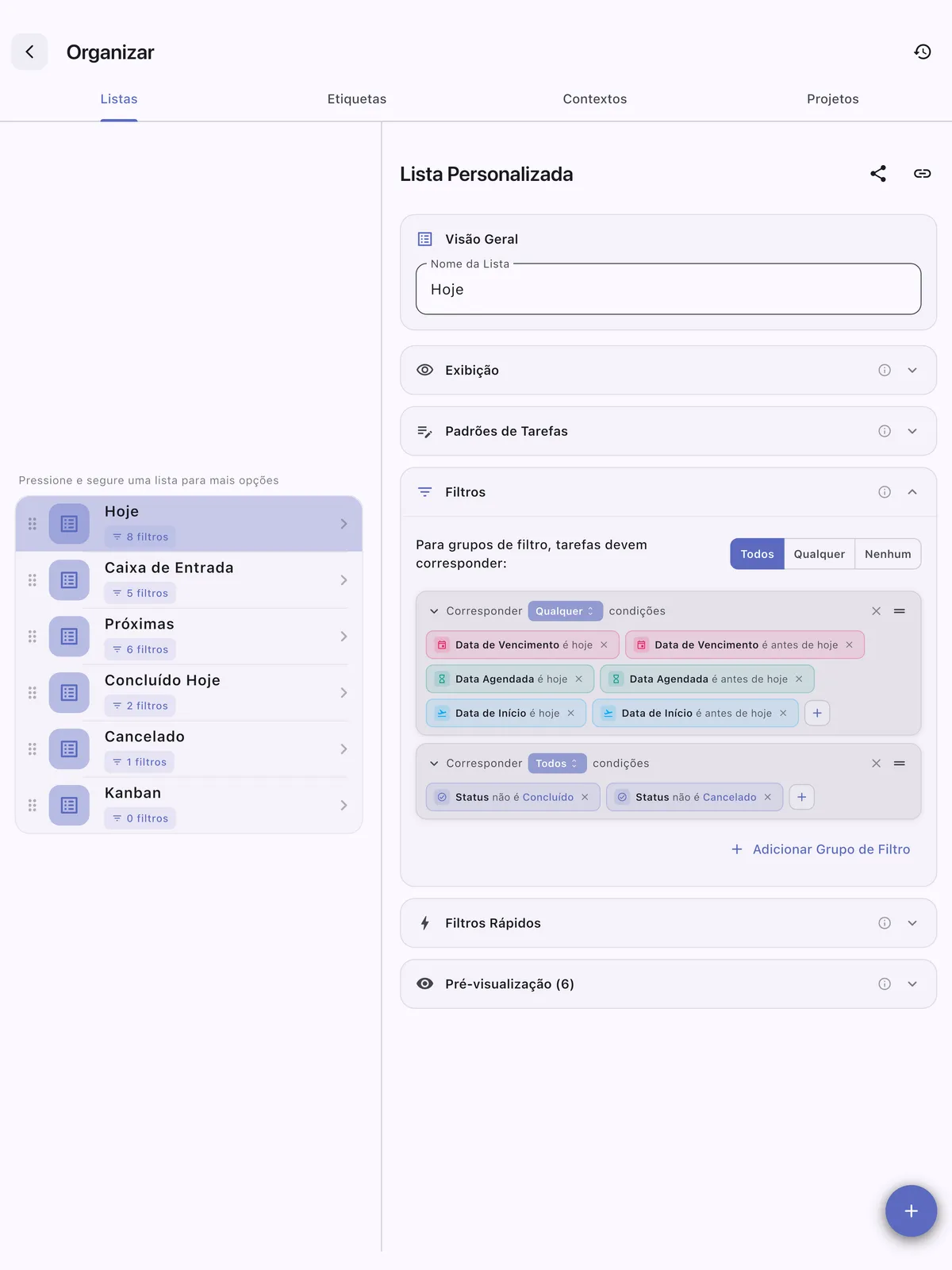Image resolution: width=952 pixels, height=1270 pixels.
Task: Remove 'Status não é Cancelado' filter
Action: [767, 798]
